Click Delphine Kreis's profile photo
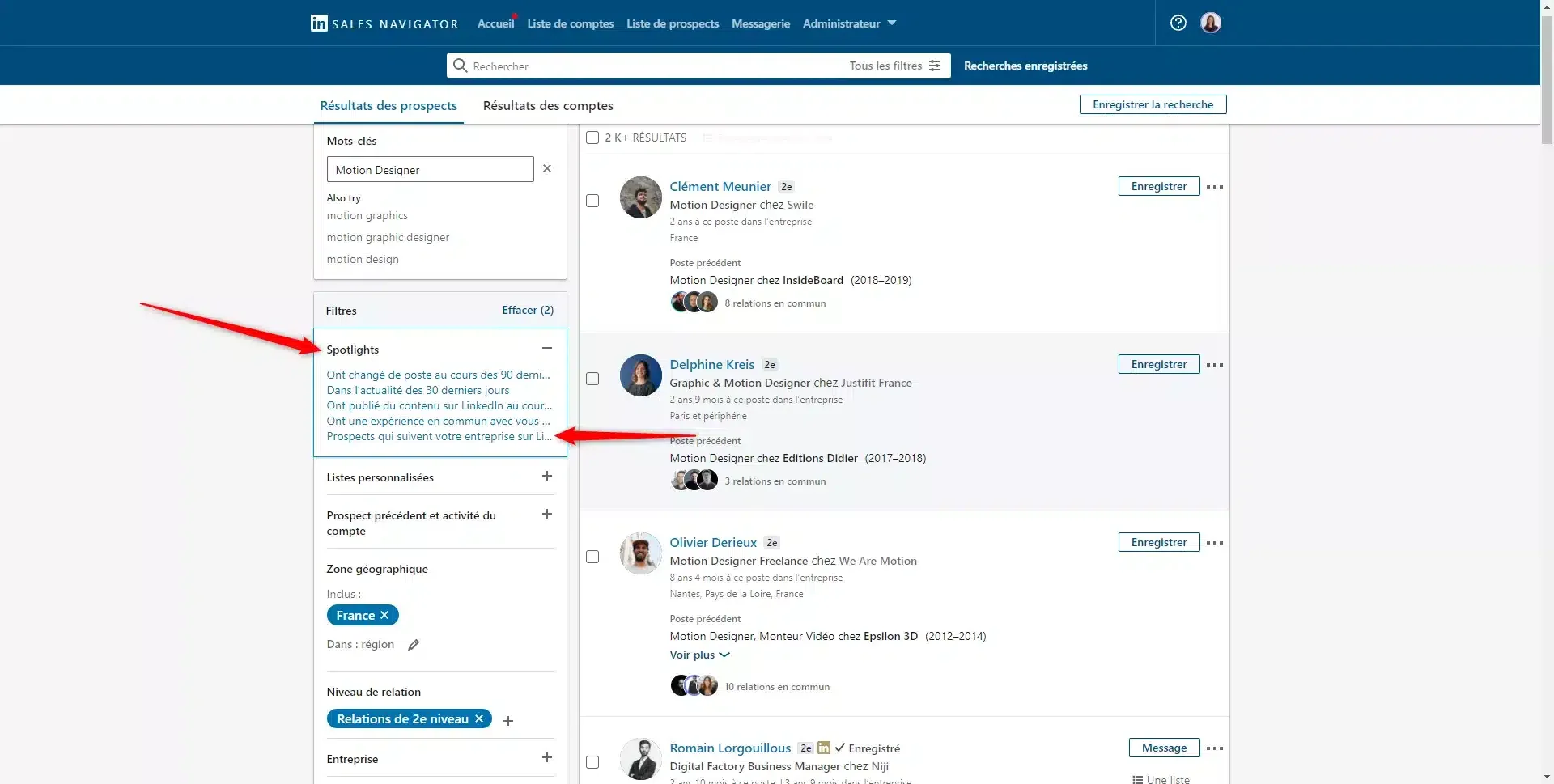This screenshot has width=1554, height=784. coord(641,375)
